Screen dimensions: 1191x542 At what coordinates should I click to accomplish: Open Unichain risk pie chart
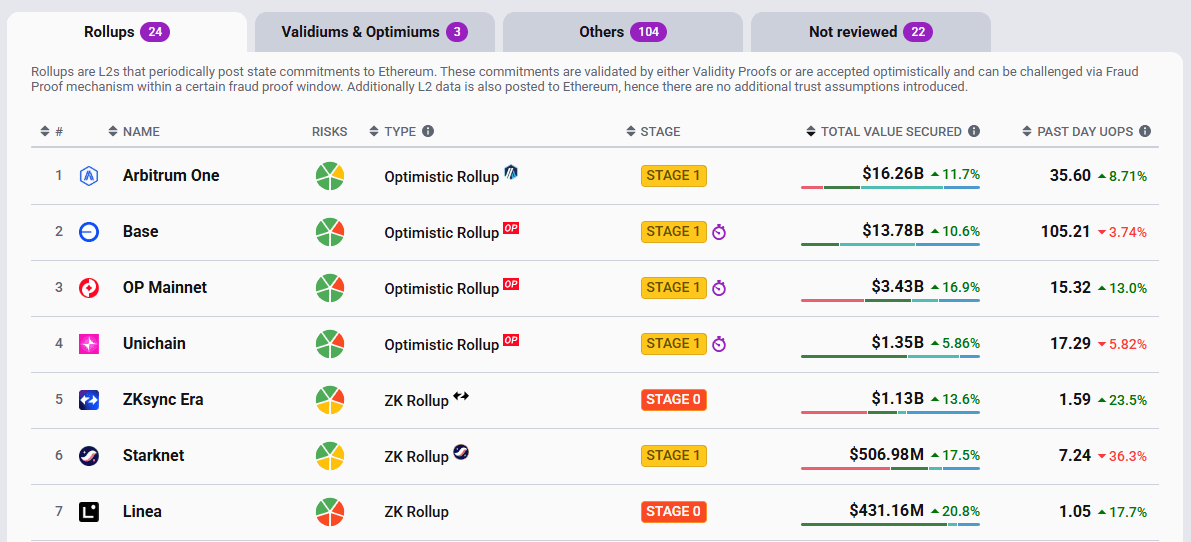(330, 344)
